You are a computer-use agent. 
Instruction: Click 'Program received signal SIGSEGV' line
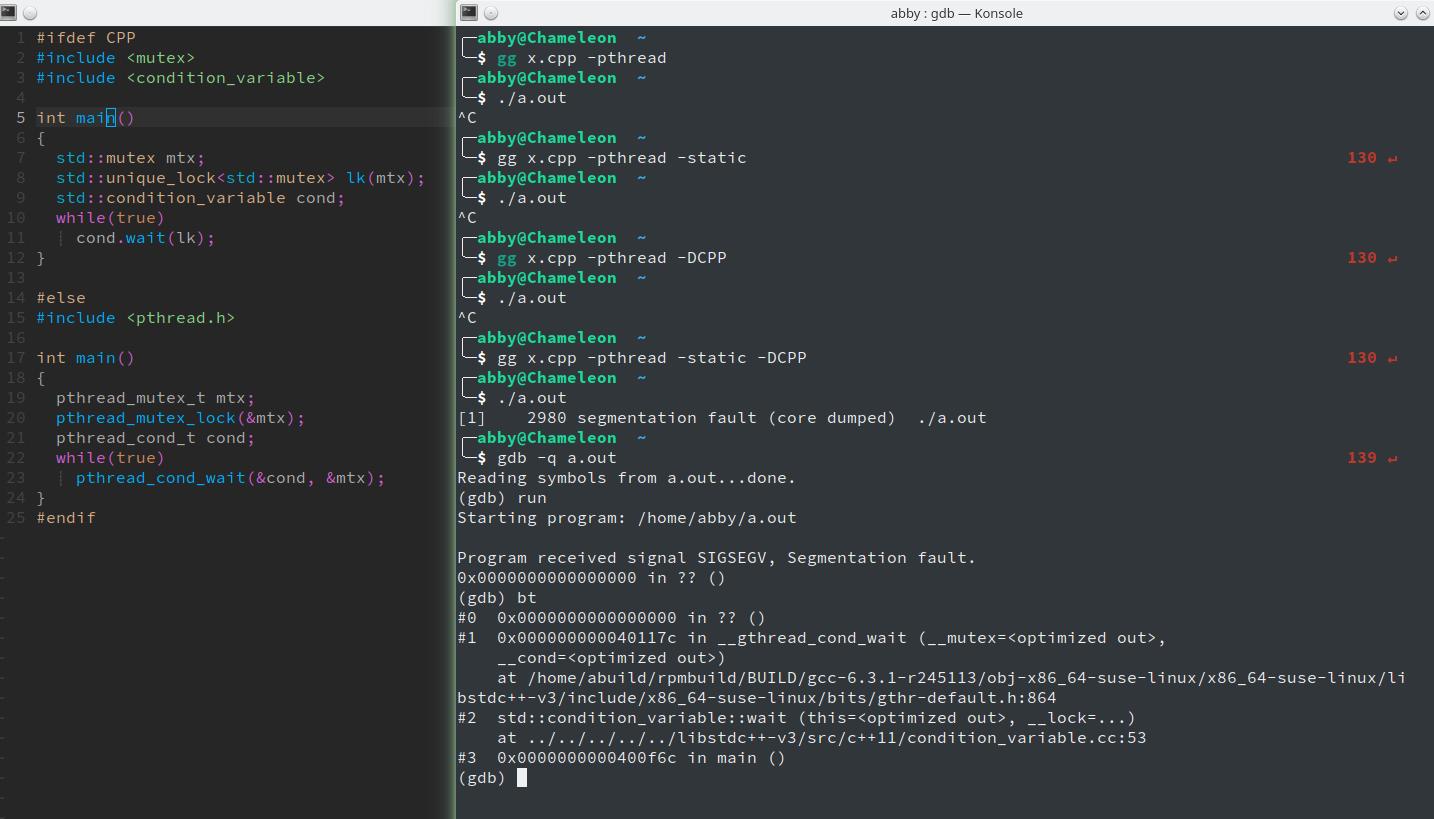point(717,558)
